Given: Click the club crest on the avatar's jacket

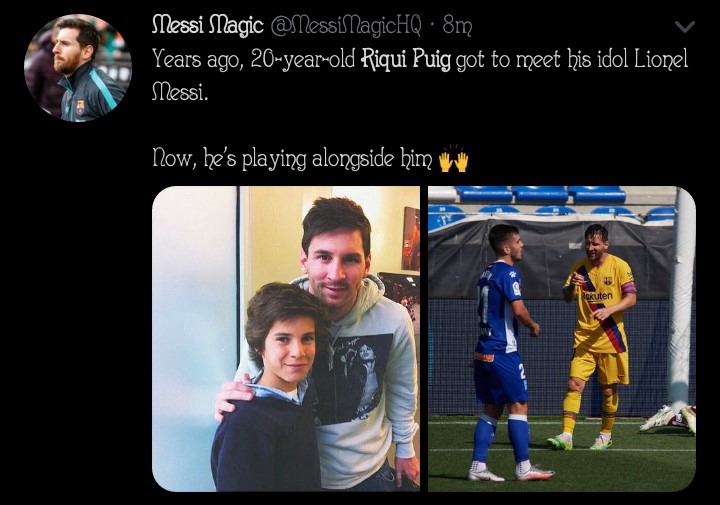Looking at the screenshot, I should coord(80,107).
